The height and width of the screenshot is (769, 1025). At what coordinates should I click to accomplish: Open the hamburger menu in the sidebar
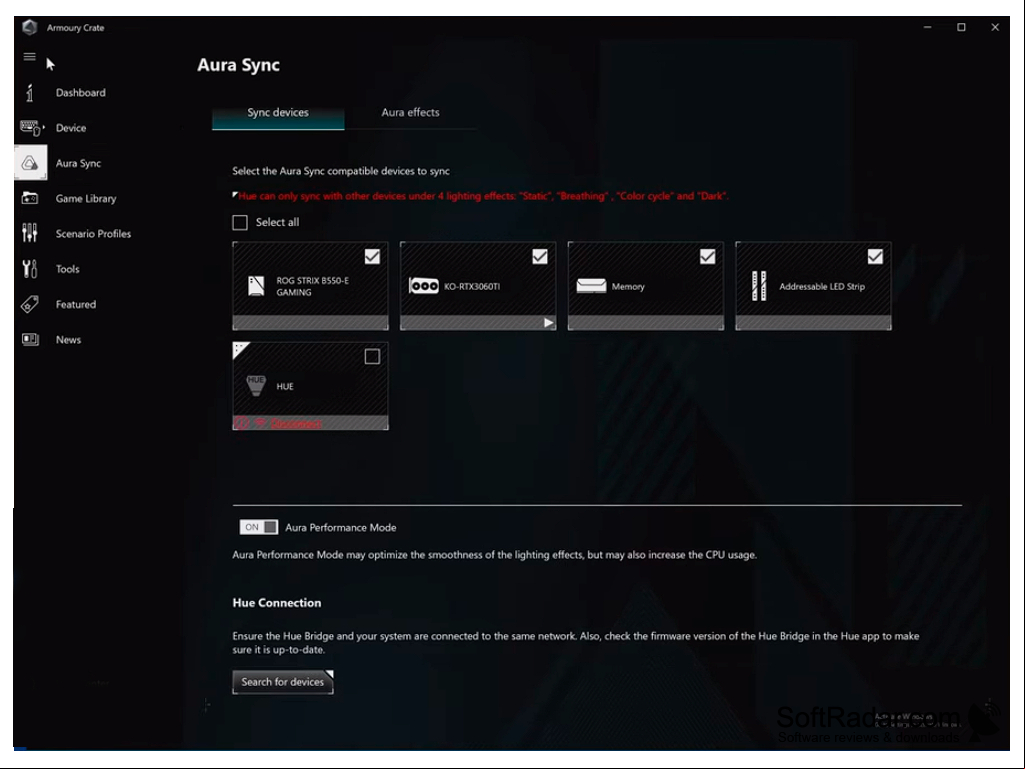click(x=29, y=57)
